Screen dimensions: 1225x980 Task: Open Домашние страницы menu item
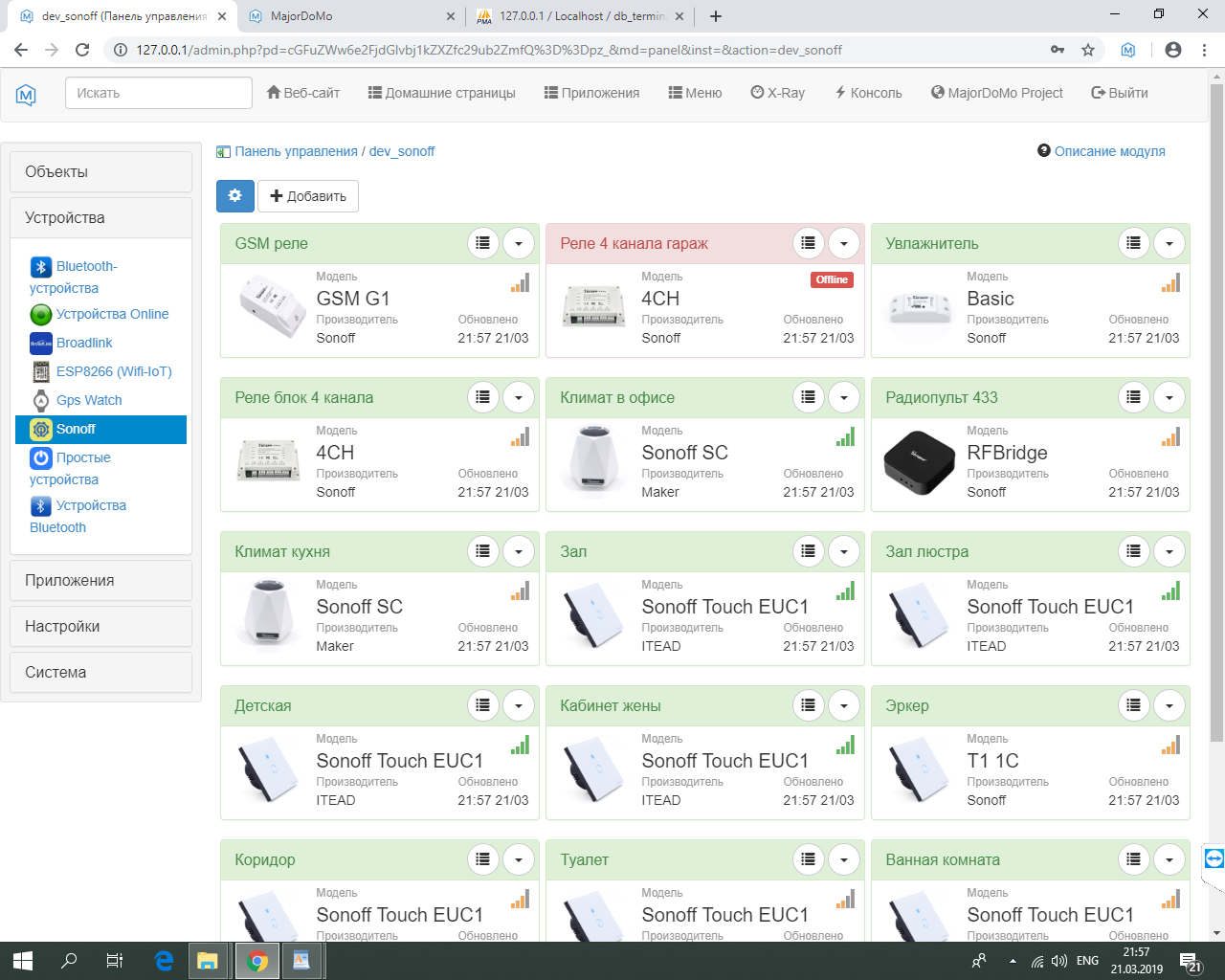[442, 93]
